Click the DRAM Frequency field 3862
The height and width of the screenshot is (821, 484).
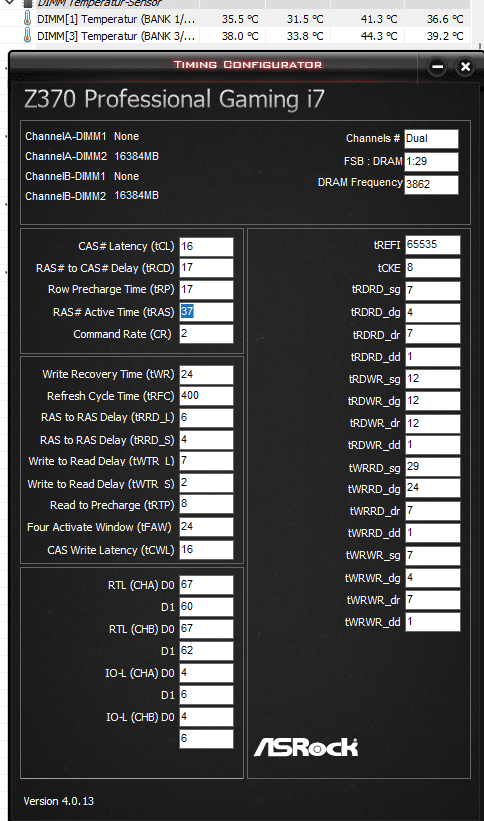click(432, 185)
